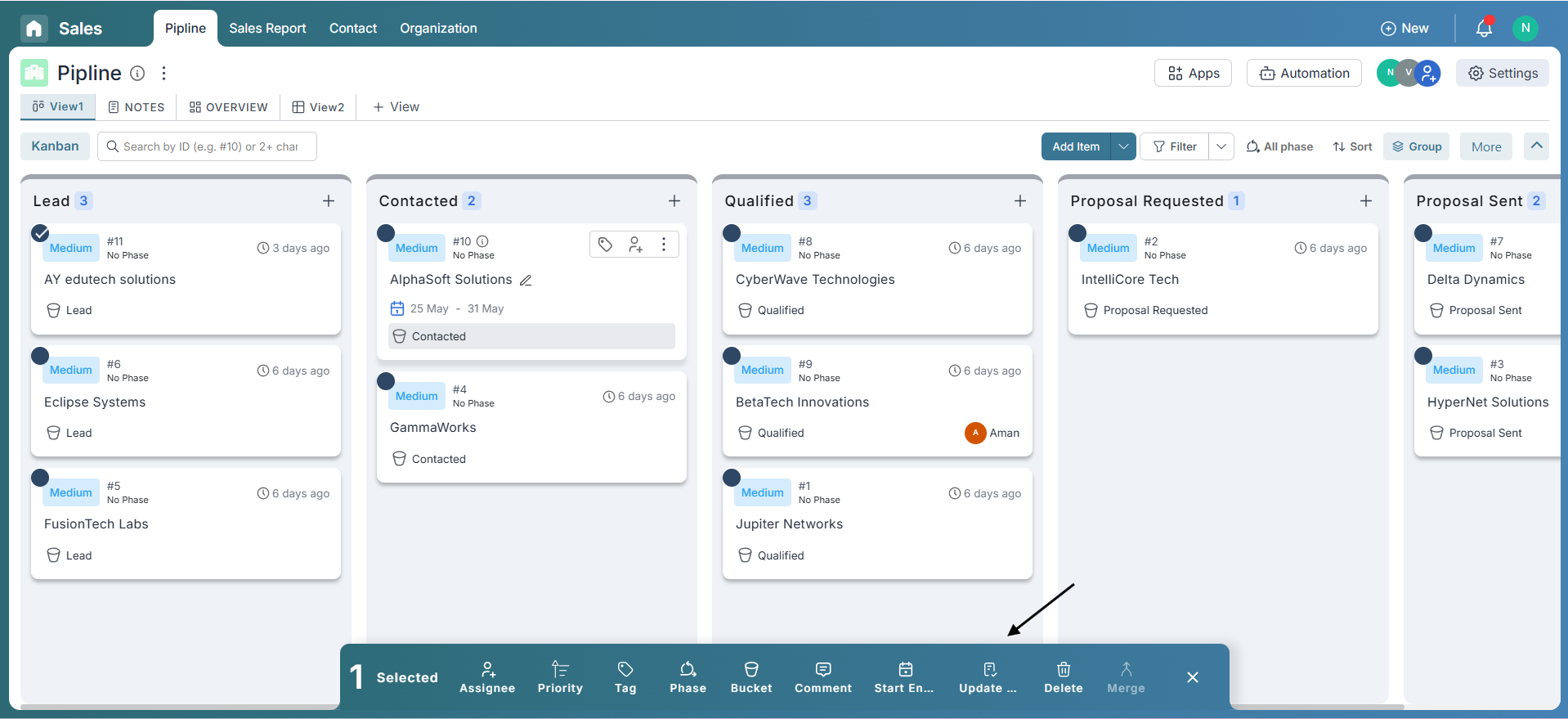1568x719 pixels.
Task: Switch to NOTES view tab
Action: point(137,107)
